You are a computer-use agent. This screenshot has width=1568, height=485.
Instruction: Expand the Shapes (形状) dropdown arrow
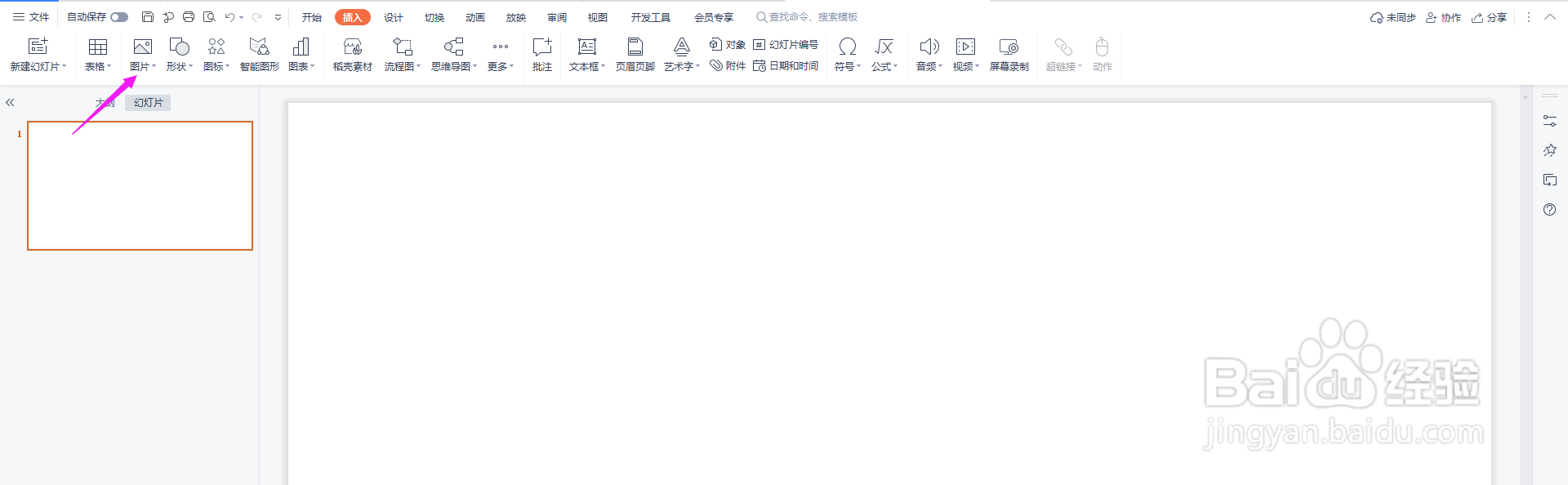pos(190,67)
